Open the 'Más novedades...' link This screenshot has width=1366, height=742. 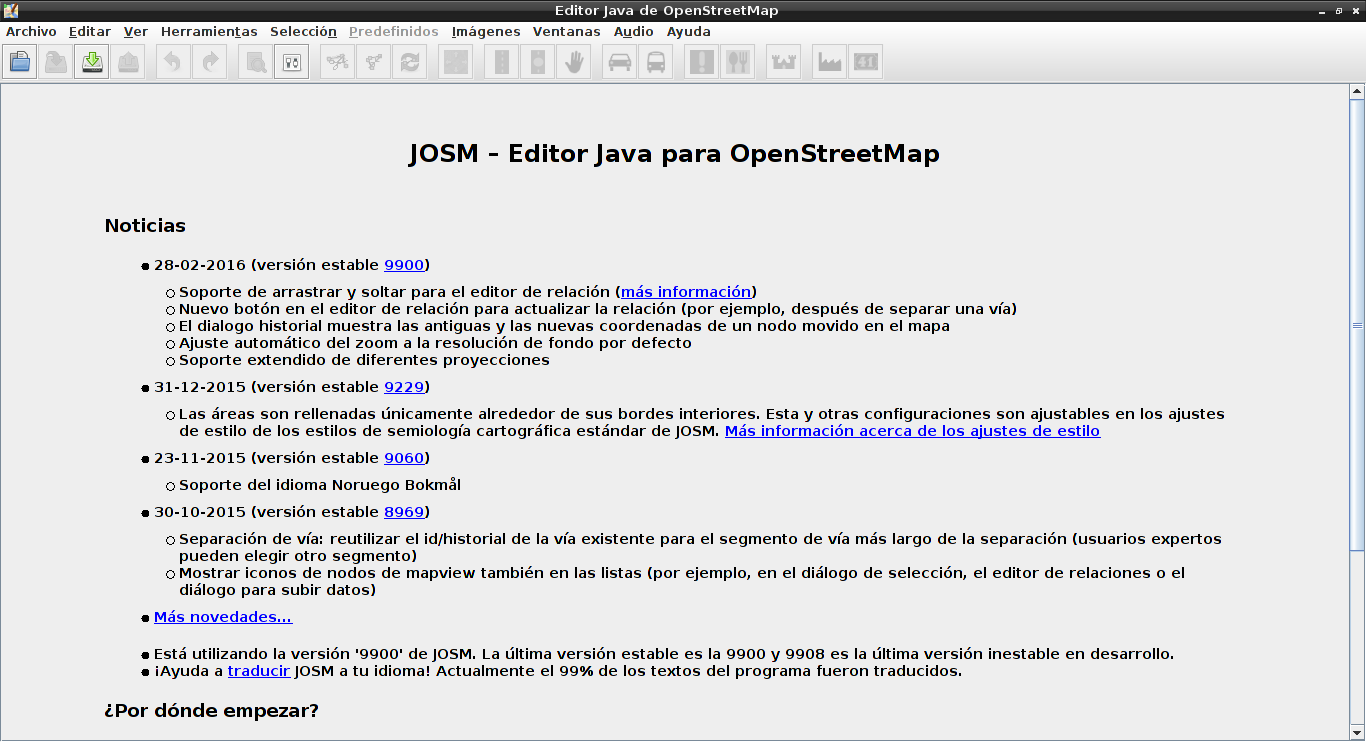pyautogui.click(x=222, y=617)
